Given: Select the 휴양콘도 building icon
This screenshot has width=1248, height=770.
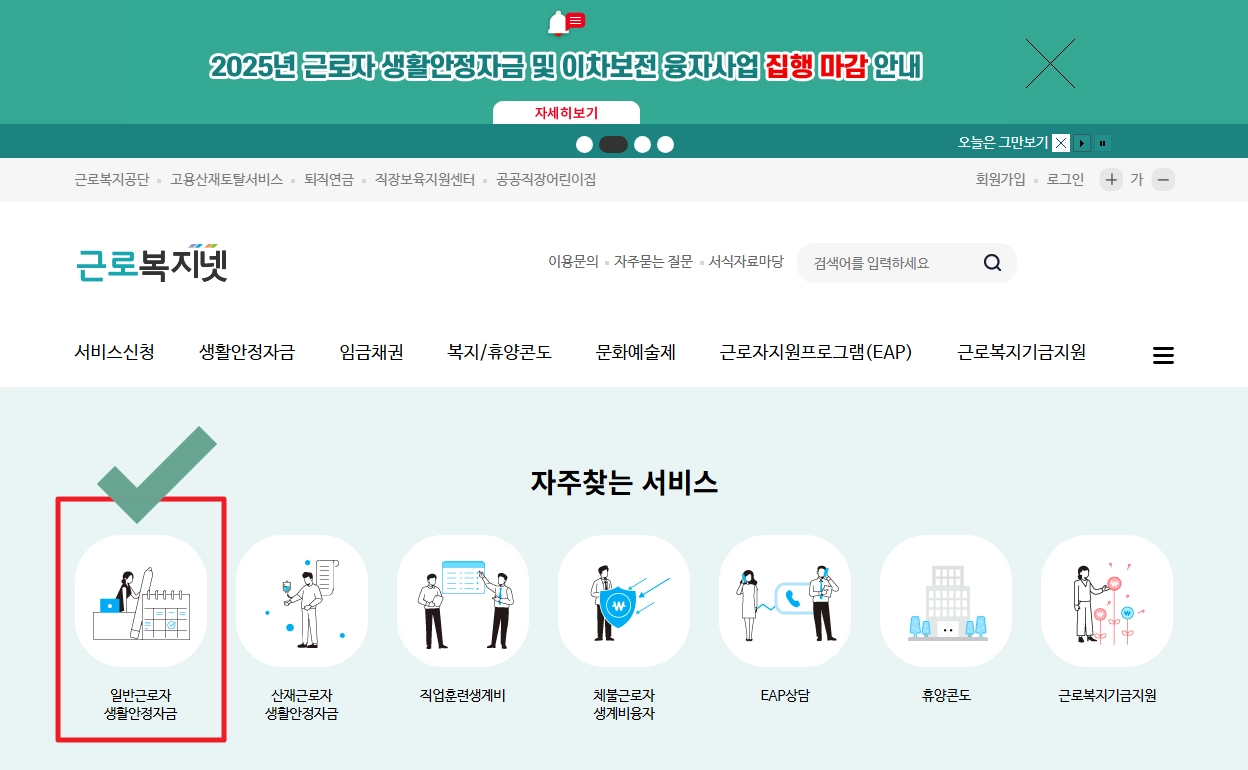Looking at the screenshot, I should point(946,600).
